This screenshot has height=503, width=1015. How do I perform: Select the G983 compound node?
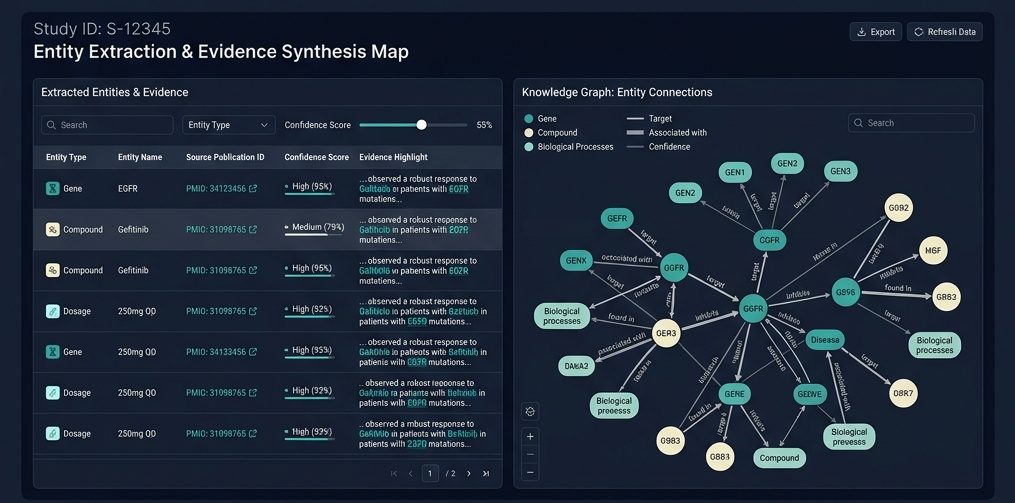pos(671,441)
